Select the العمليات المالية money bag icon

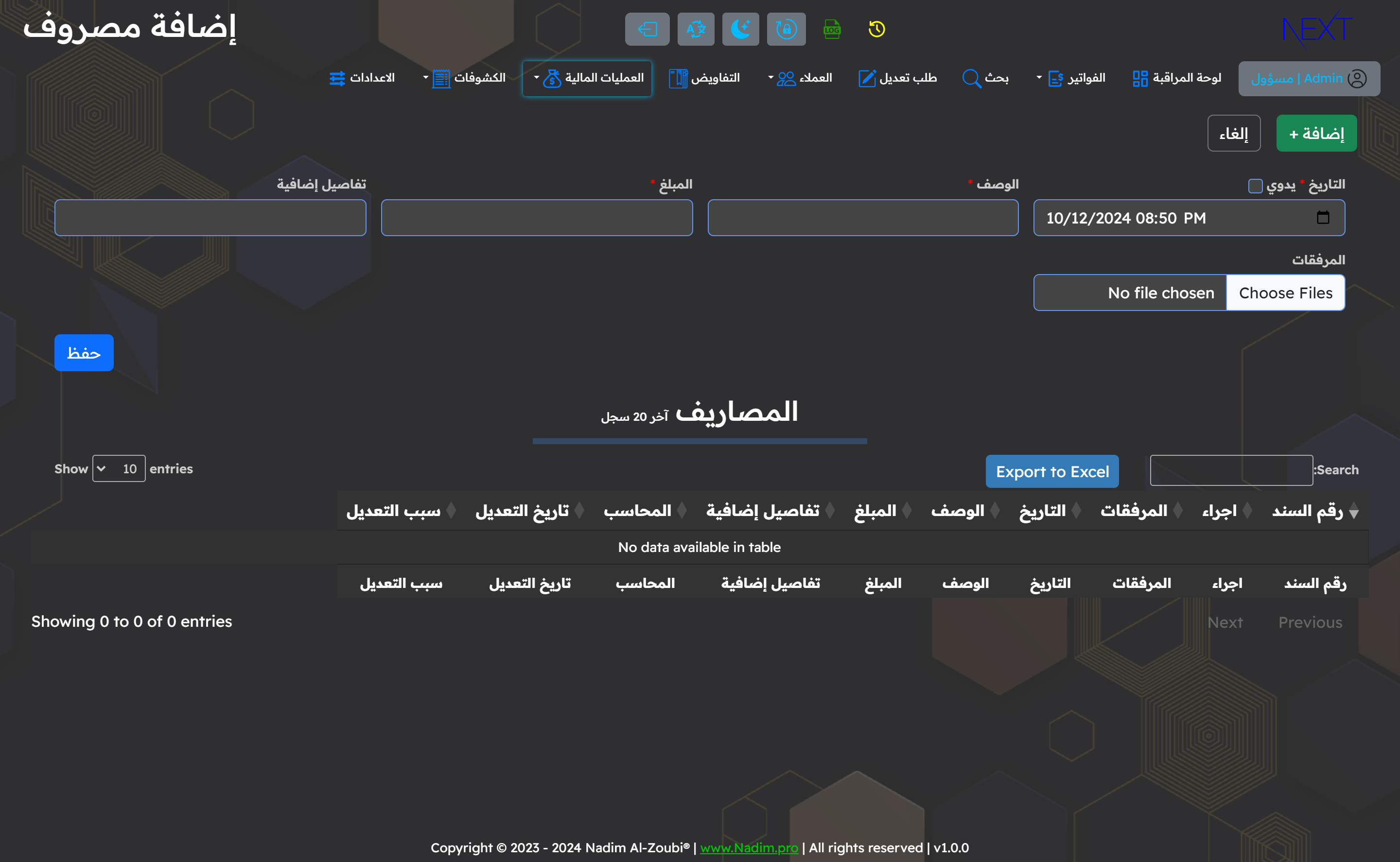click(x=553, y=78)
